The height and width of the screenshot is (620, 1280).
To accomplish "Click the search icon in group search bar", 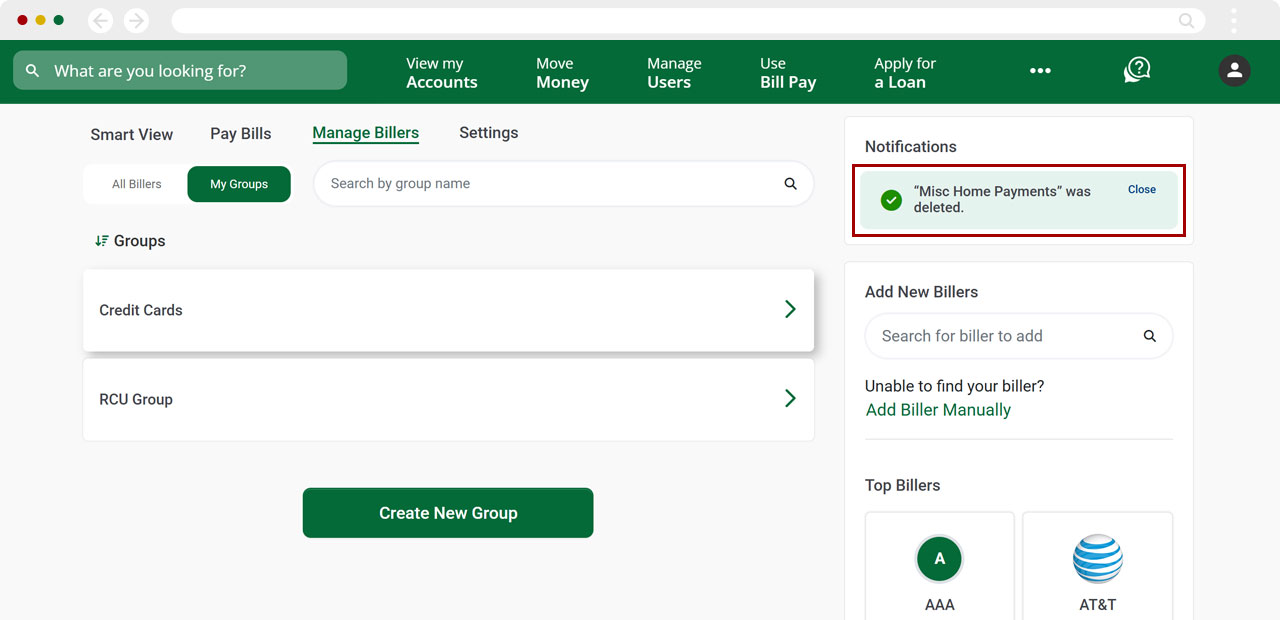I will coord(790,183).
